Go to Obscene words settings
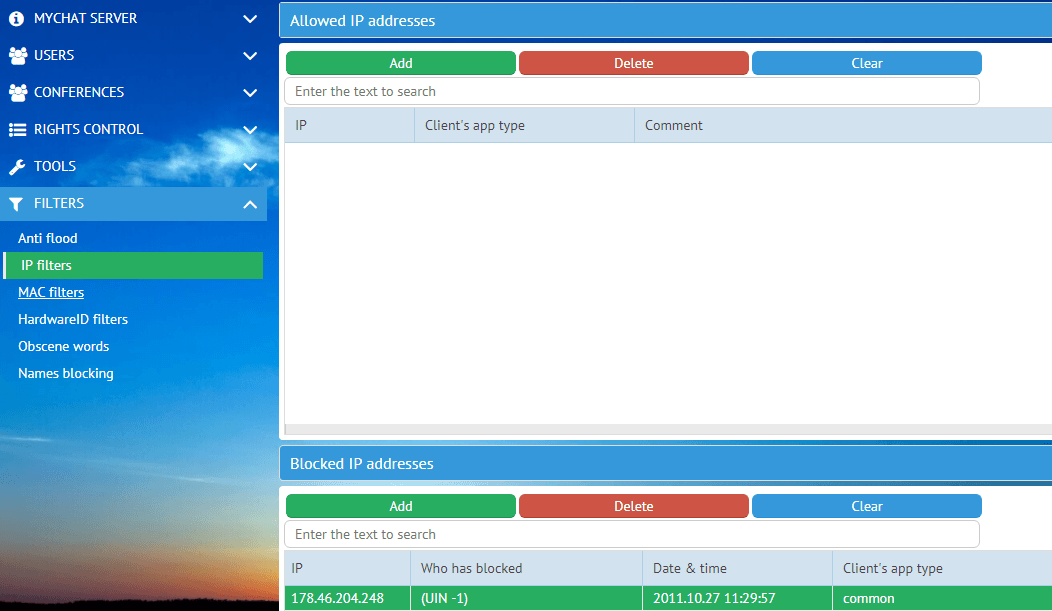Viewport: 1052px width, 611px height. (x=64, y=346)
